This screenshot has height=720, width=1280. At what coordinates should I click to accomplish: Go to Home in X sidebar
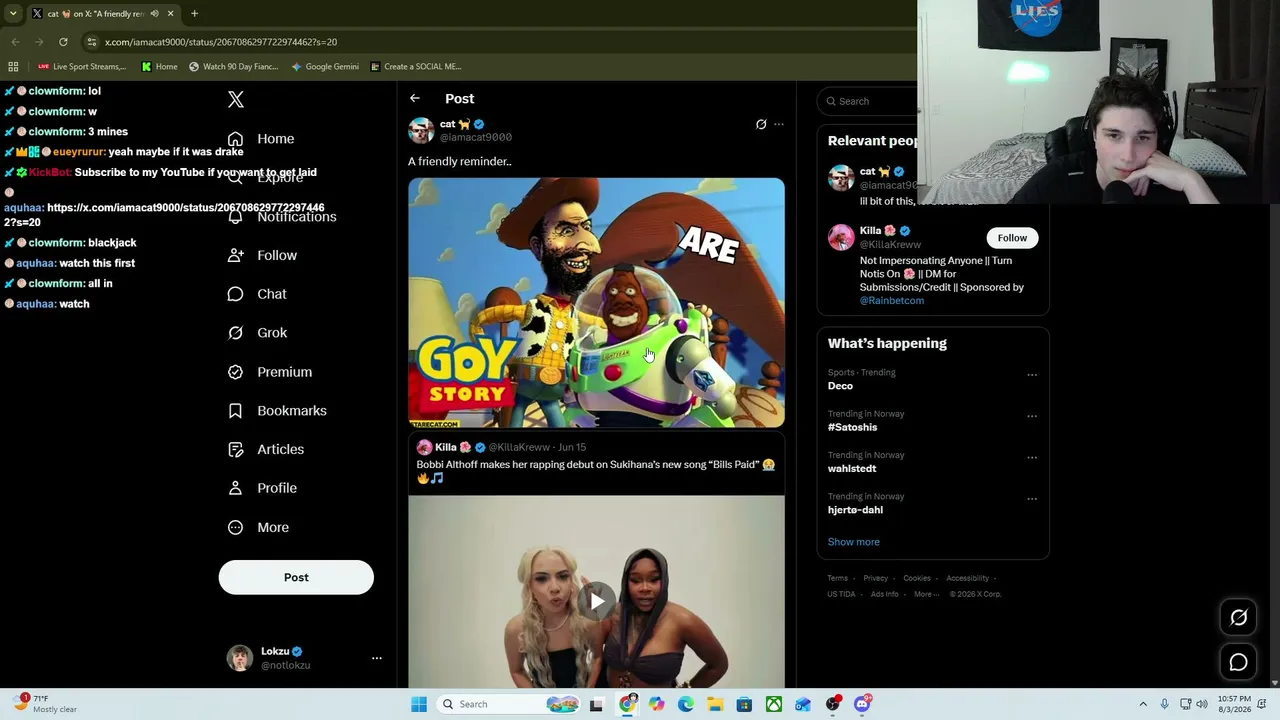tap(261, 139)
